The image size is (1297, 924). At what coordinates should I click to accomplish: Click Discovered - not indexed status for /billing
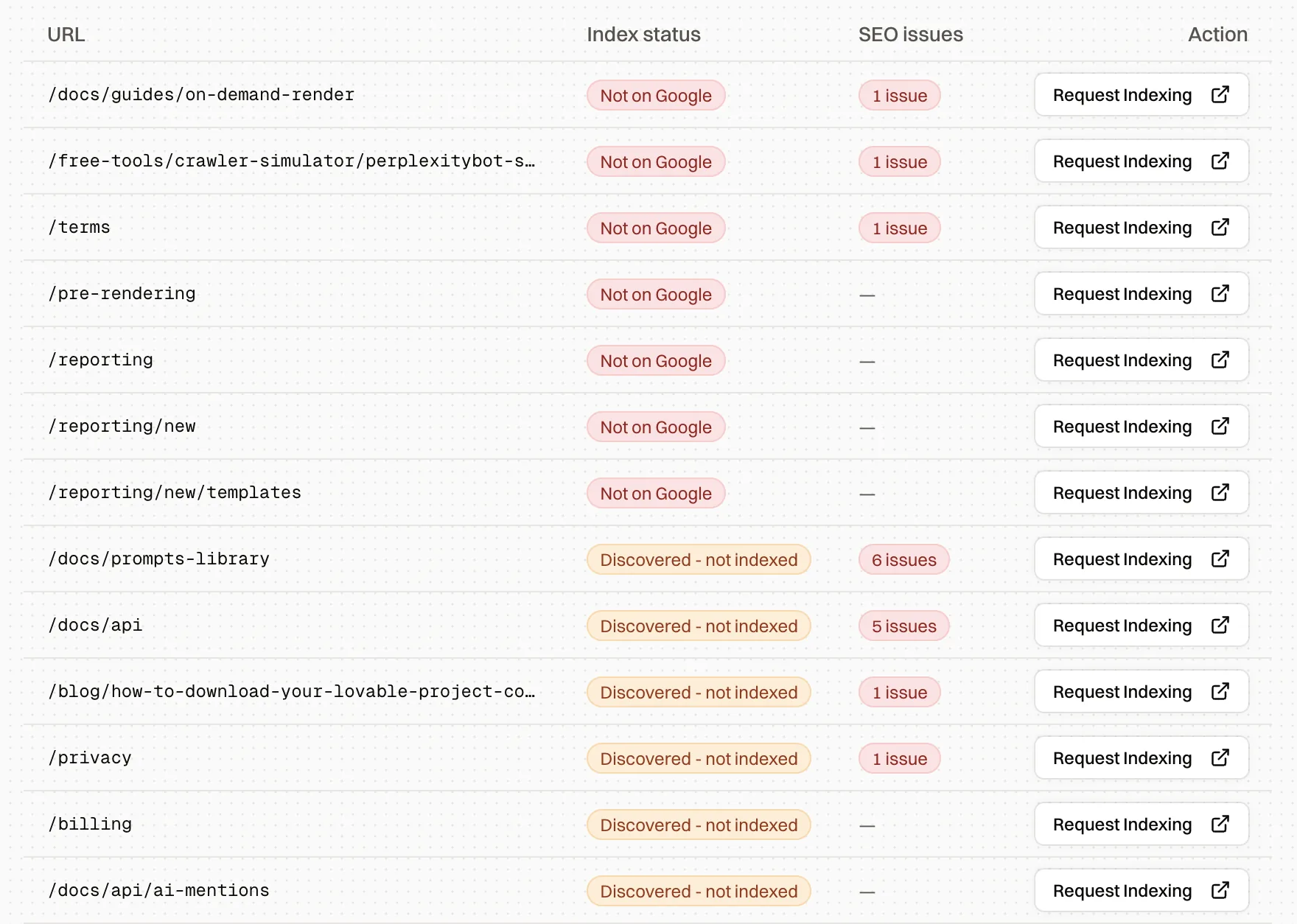pyautogui.click(x=699, y=825)
